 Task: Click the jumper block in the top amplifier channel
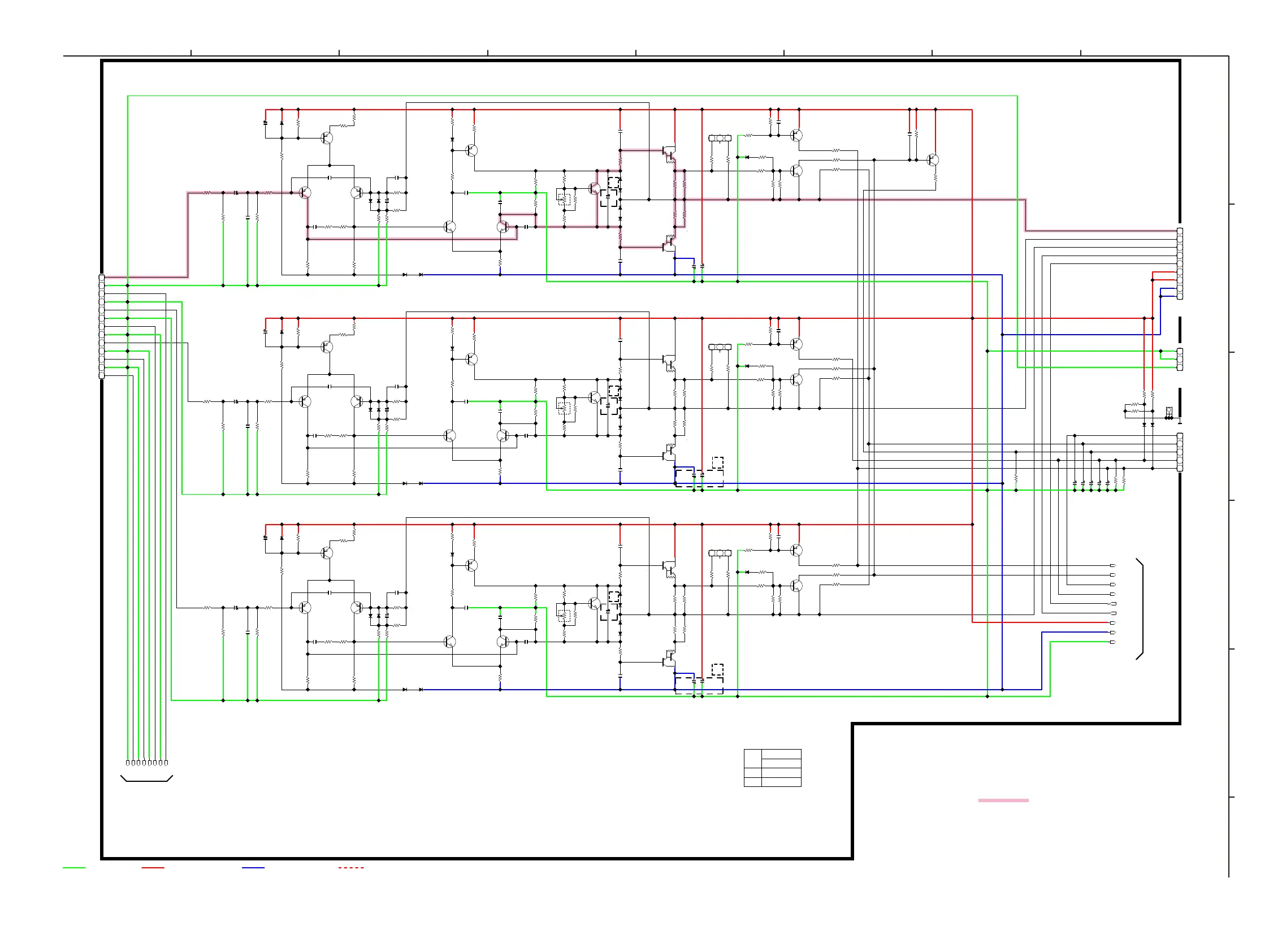point(720,139)
